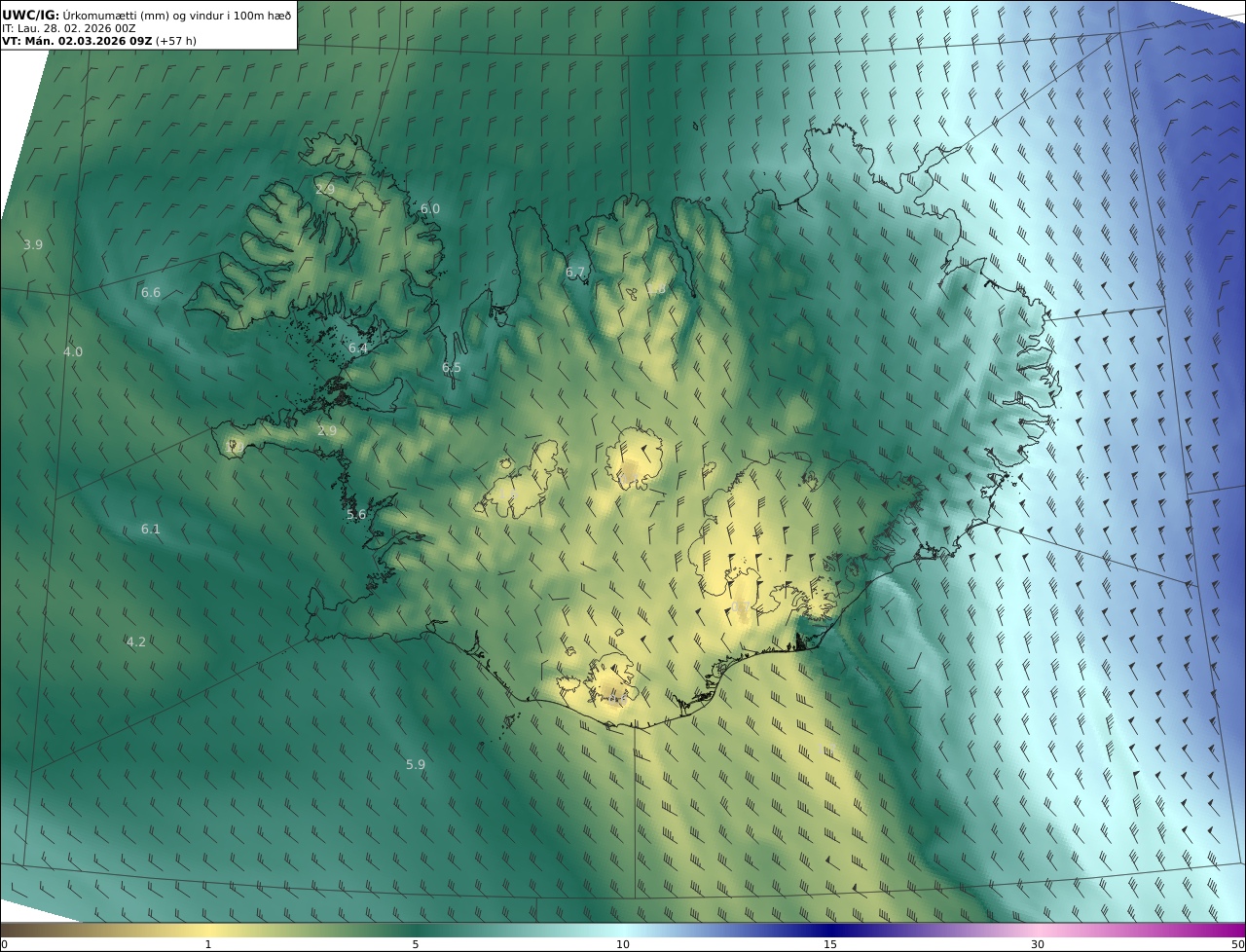Click the 4.0 value label
The image size is (1246, 952).
tap(73, 351)
